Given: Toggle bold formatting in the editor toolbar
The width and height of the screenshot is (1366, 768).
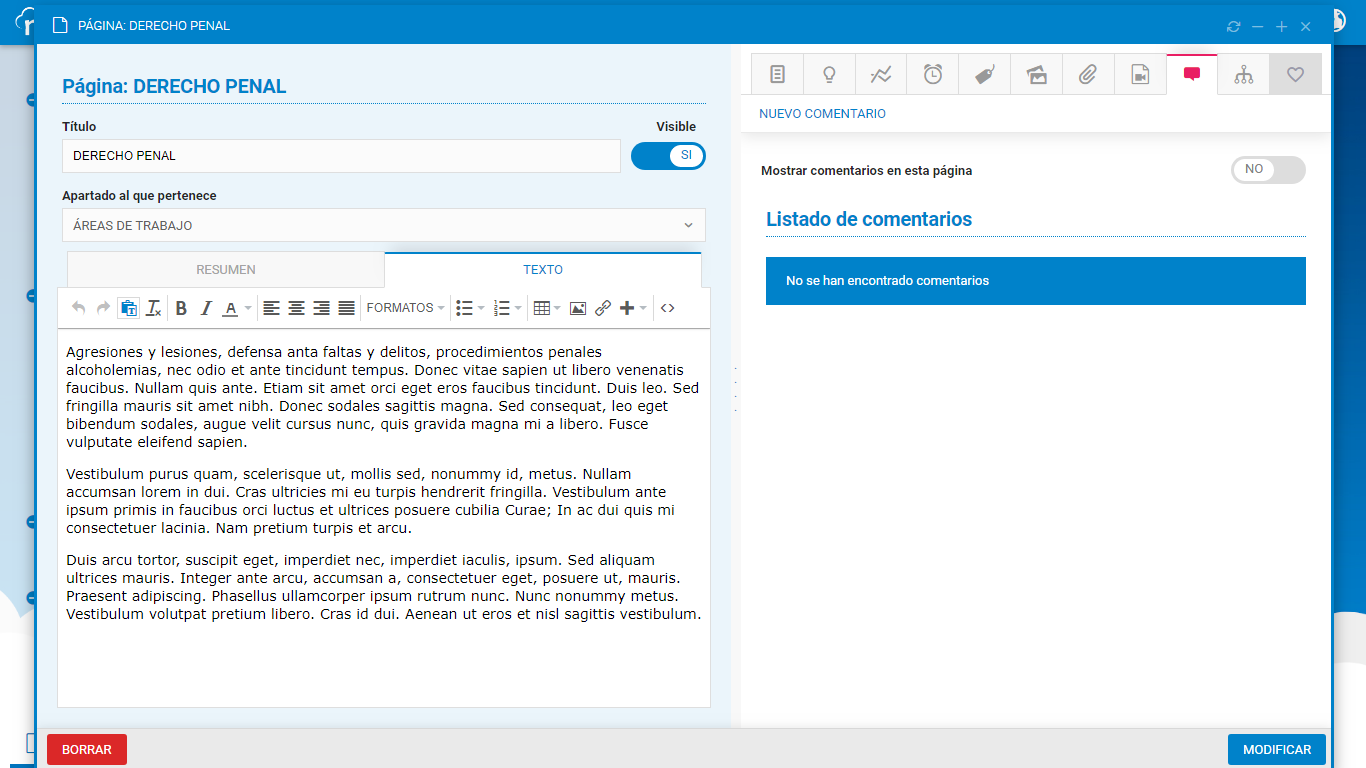Looking at the screenshot, I should [x=181, y=308].
